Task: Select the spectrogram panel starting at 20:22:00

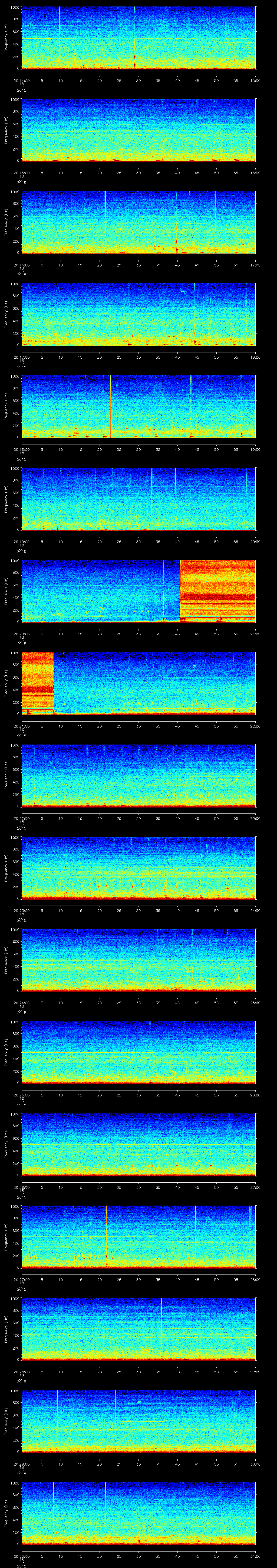Action: click(138, 775)
